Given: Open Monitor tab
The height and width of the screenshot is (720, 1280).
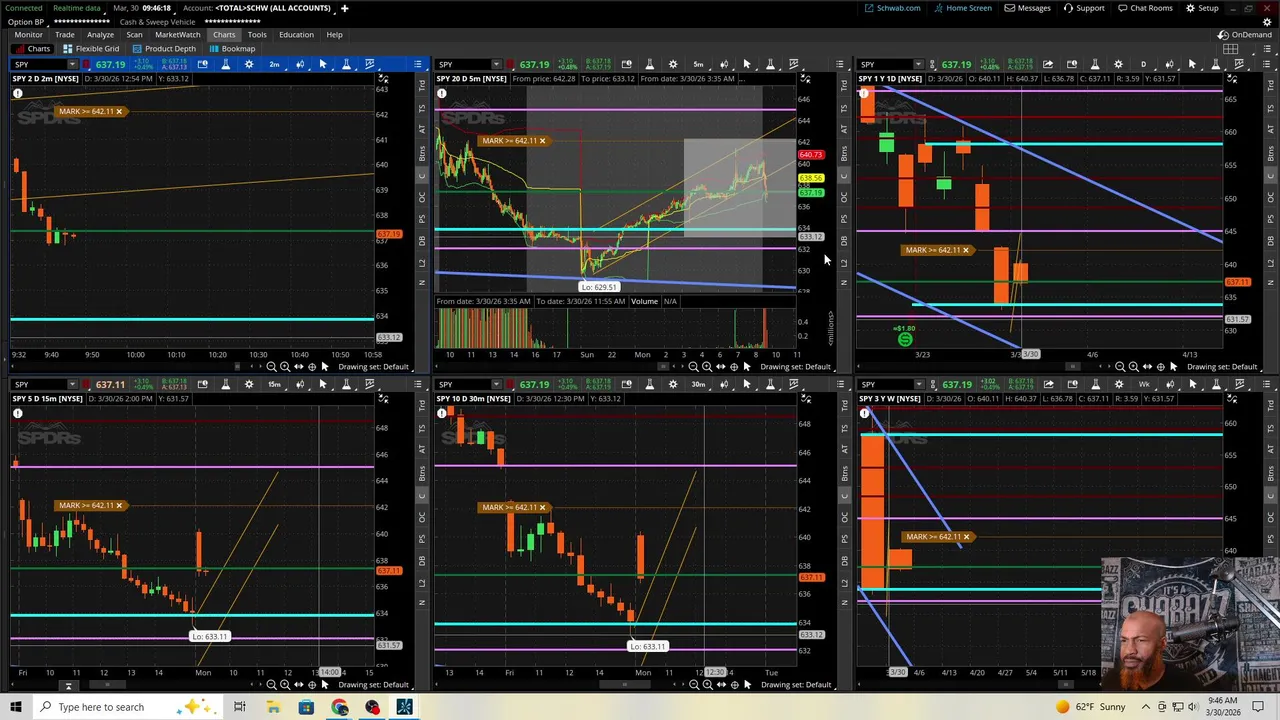Looking at the screenshot, I should pos(28,34).
